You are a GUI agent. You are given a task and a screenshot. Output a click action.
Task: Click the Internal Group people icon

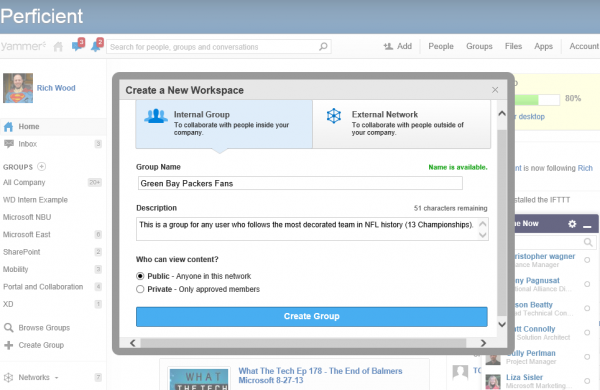pyautogui.click(x=156, y=116)
